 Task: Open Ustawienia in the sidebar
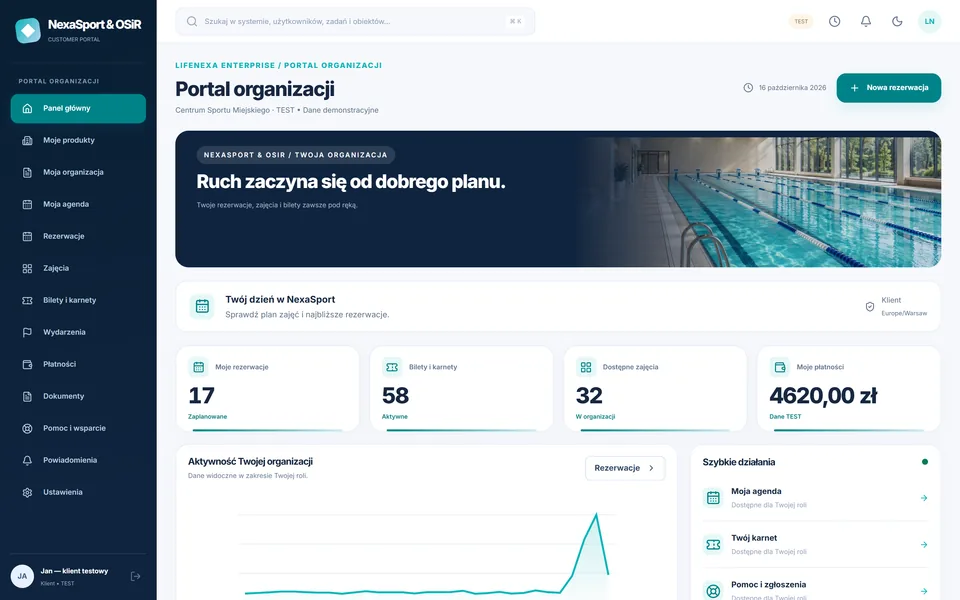[x=78, y=492]
